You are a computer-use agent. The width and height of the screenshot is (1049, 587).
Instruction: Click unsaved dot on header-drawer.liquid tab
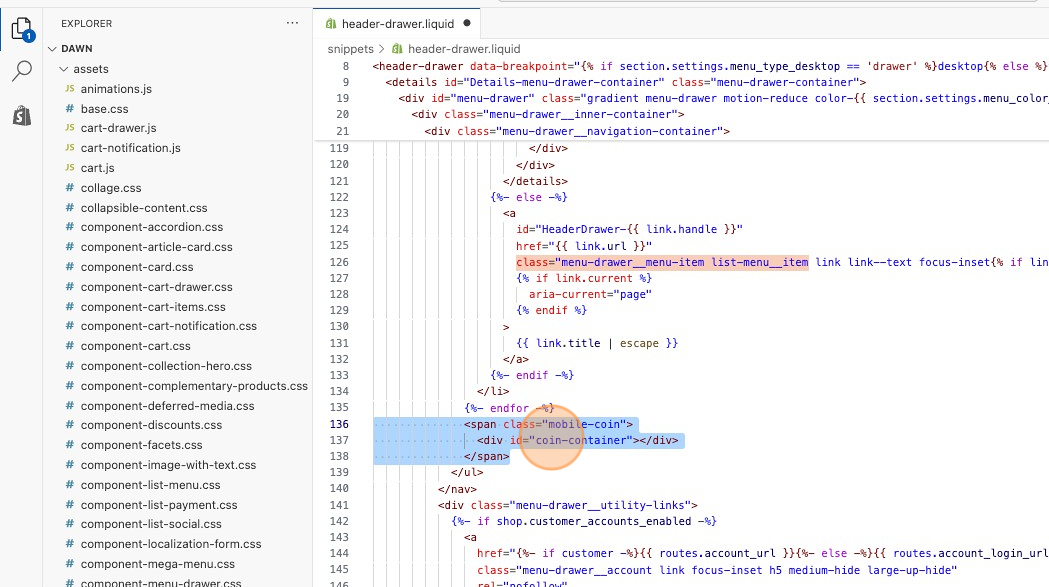466,23
